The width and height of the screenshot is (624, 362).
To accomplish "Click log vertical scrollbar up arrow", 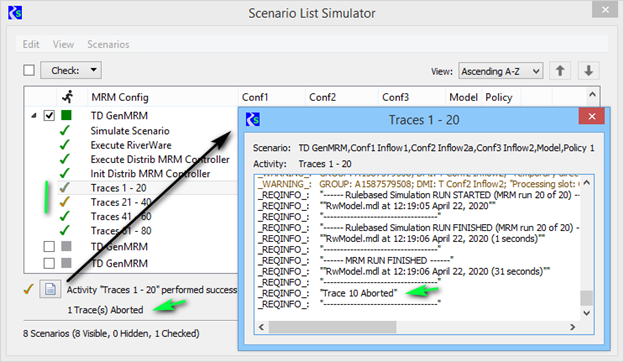I will point(587,183).
